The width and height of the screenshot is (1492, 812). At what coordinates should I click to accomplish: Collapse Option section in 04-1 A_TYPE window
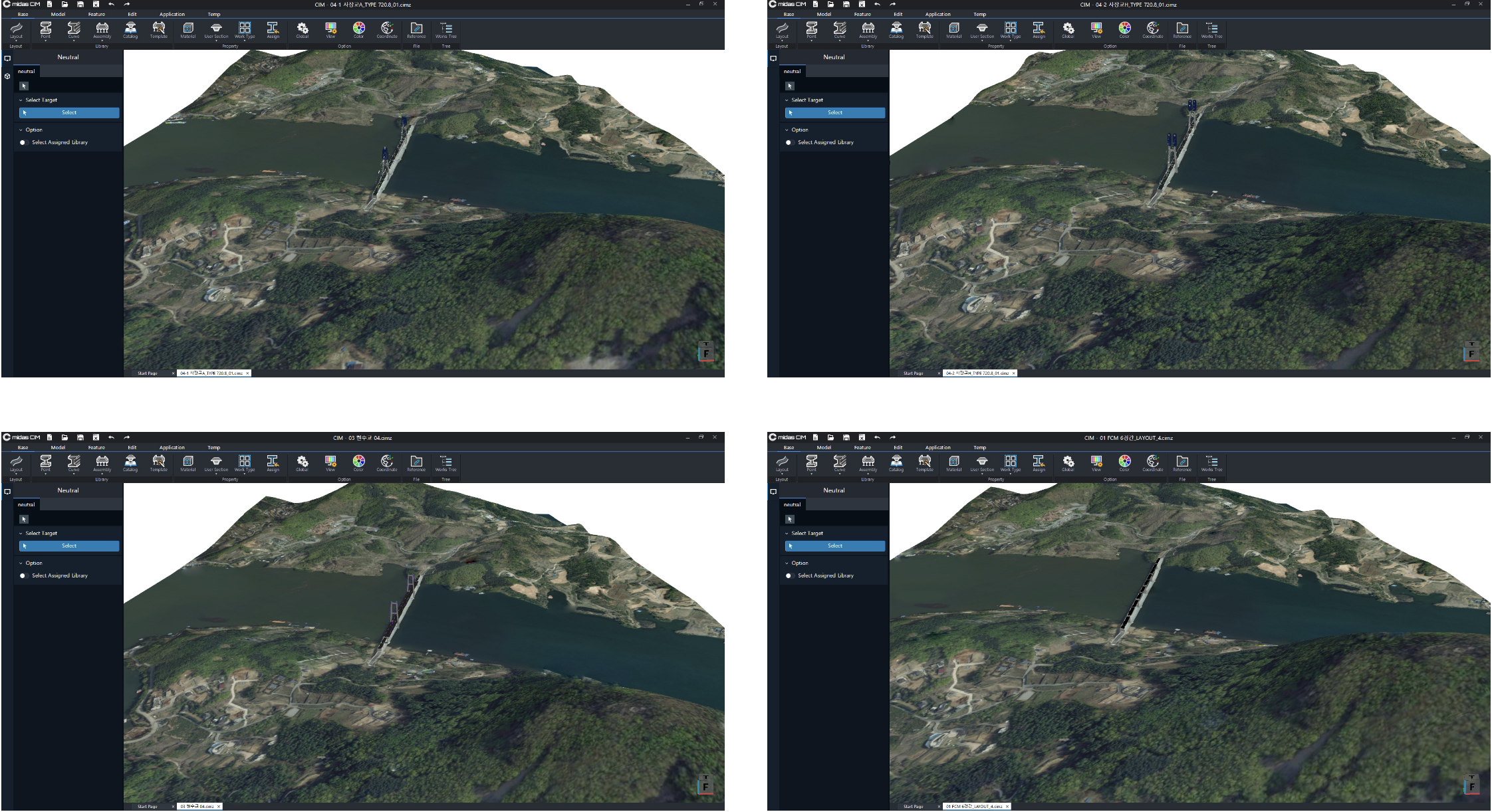21,130
